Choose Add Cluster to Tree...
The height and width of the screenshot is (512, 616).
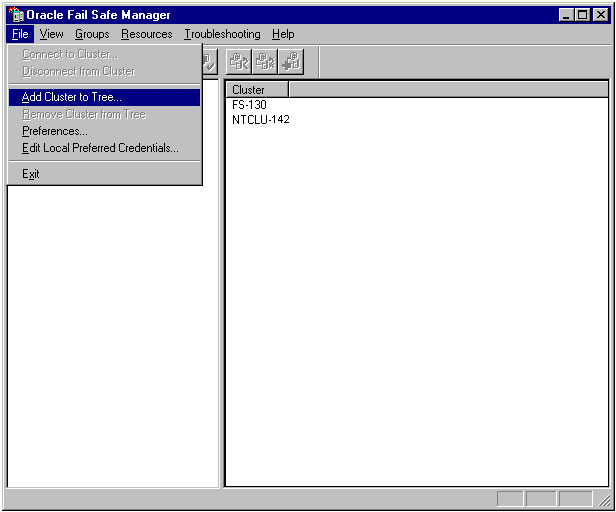[x=104, y=97]
